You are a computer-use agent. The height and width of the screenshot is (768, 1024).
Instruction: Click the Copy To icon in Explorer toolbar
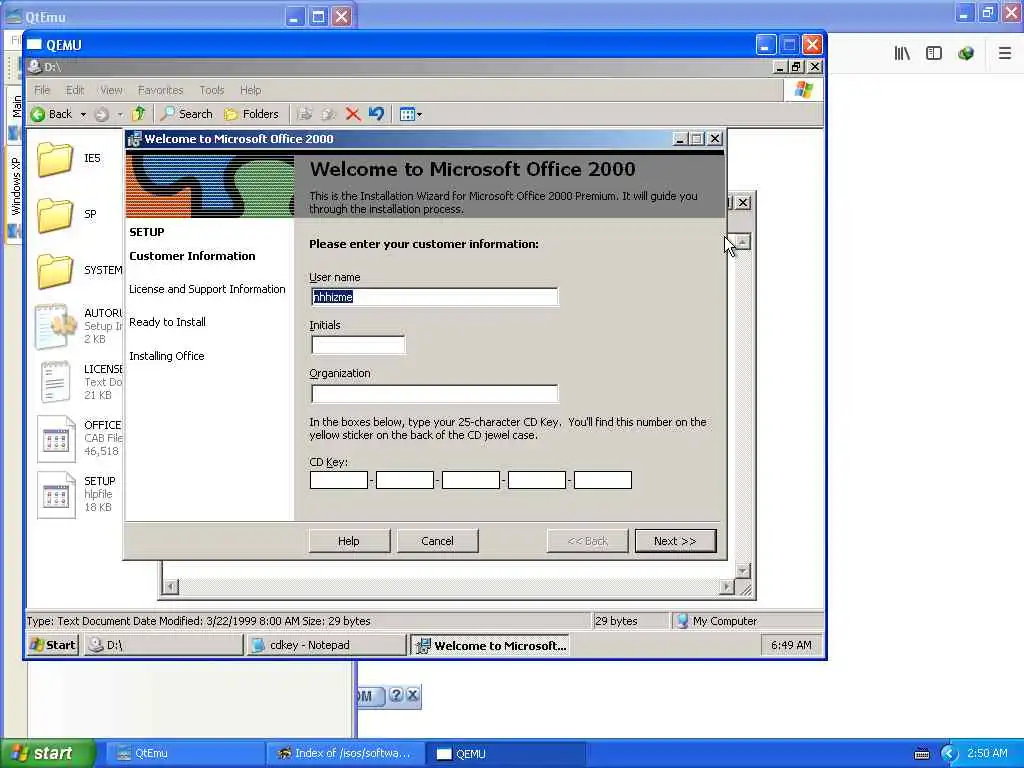coord(328,114)
